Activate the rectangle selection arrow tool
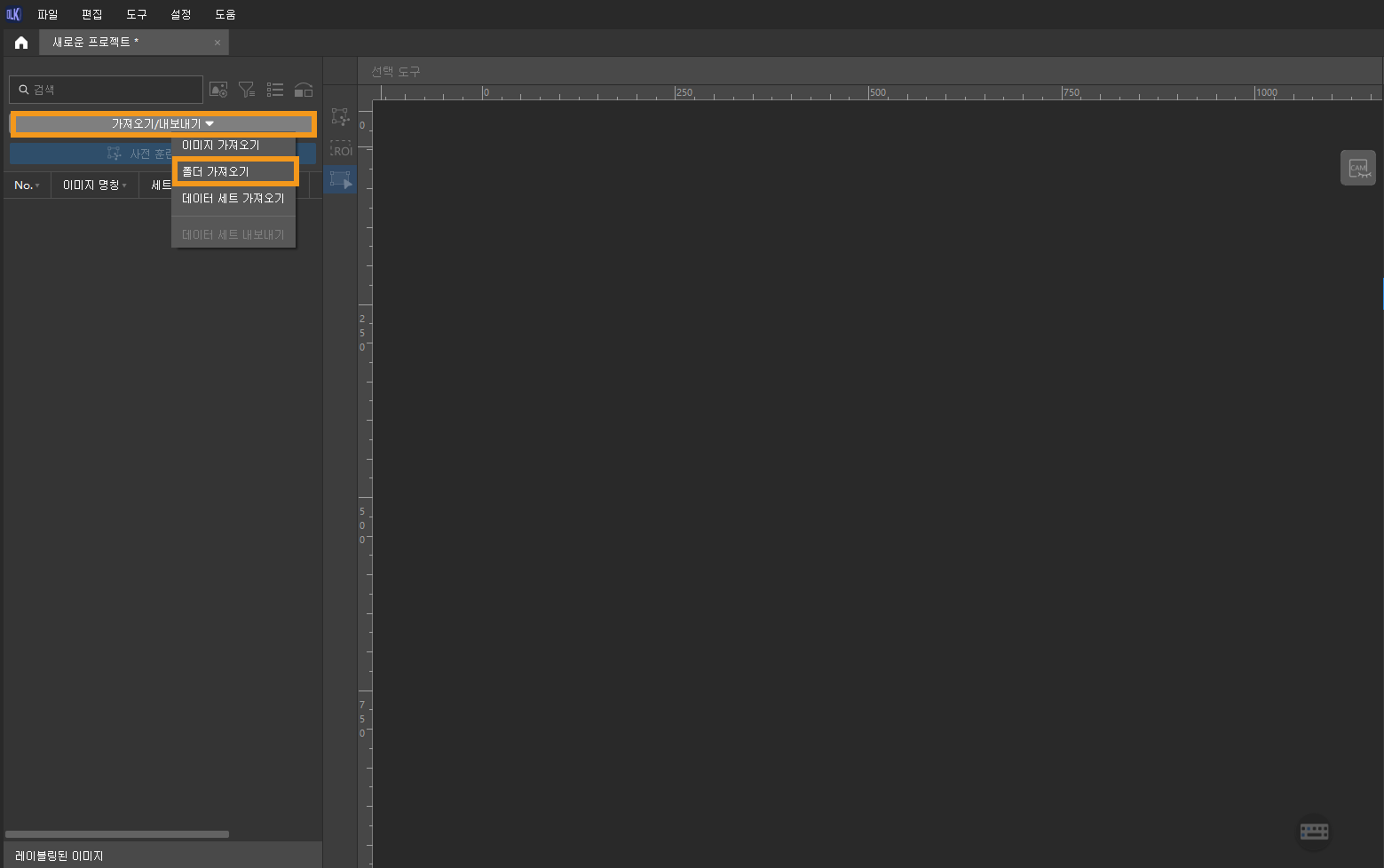This screenshot has height=868, width=1384. (341, 179)
